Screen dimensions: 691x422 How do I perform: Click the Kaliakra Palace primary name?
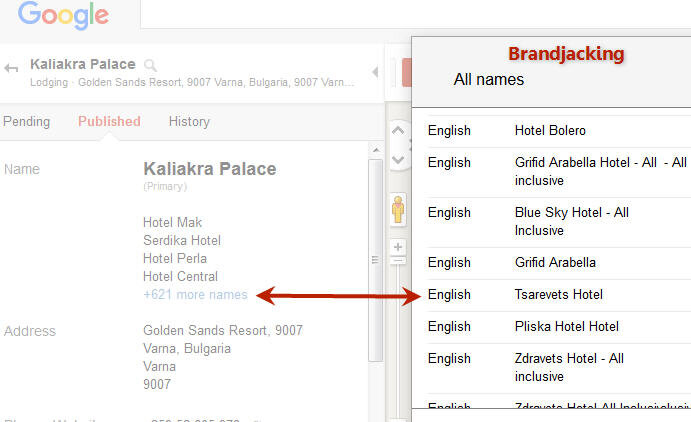pyautogui.click(x=210, y=169)
